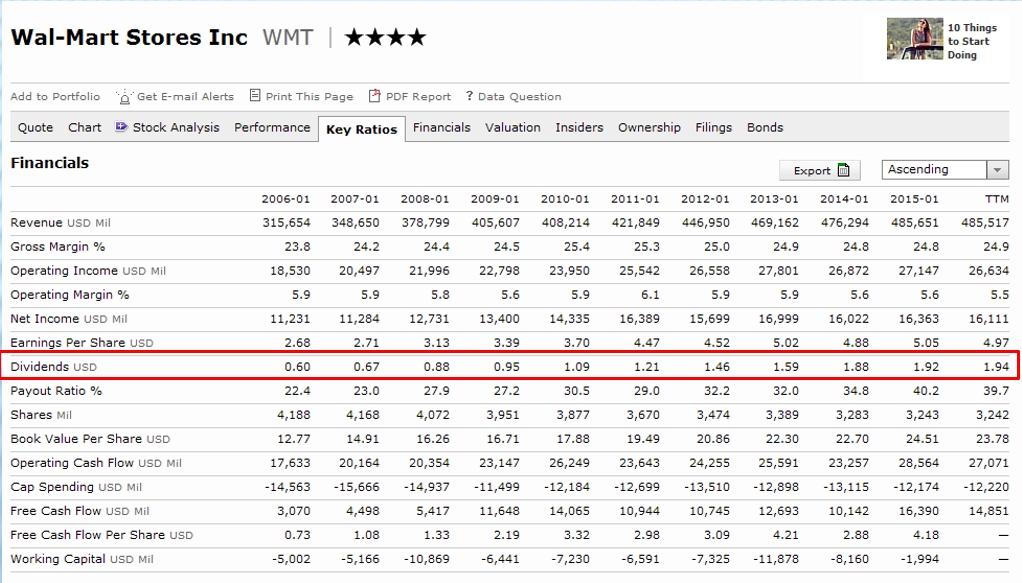Open the Ownership tab
The width and height of the screenshot is (1022, 583).
coord(649,128)
